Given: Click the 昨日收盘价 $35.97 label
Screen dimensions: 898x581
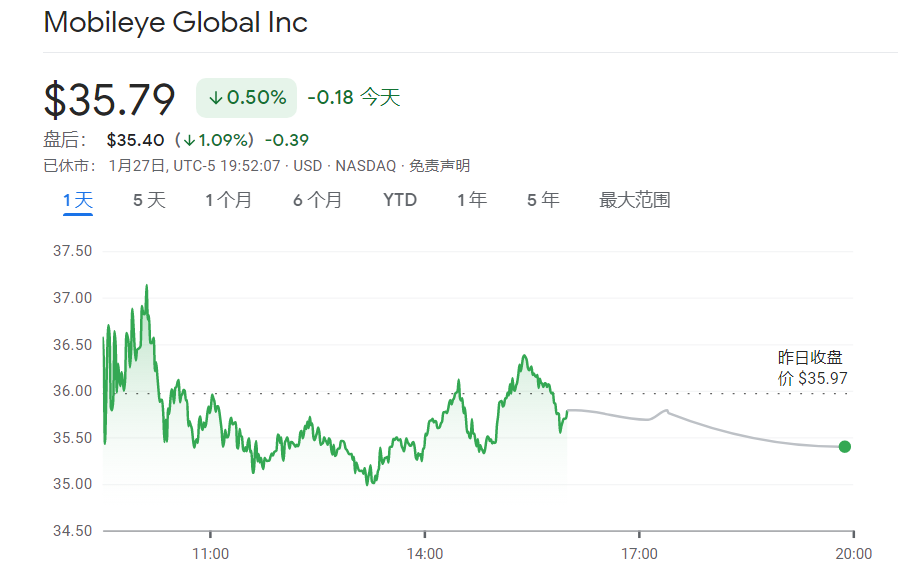Looking at the screenshot, I should (812, 368).
